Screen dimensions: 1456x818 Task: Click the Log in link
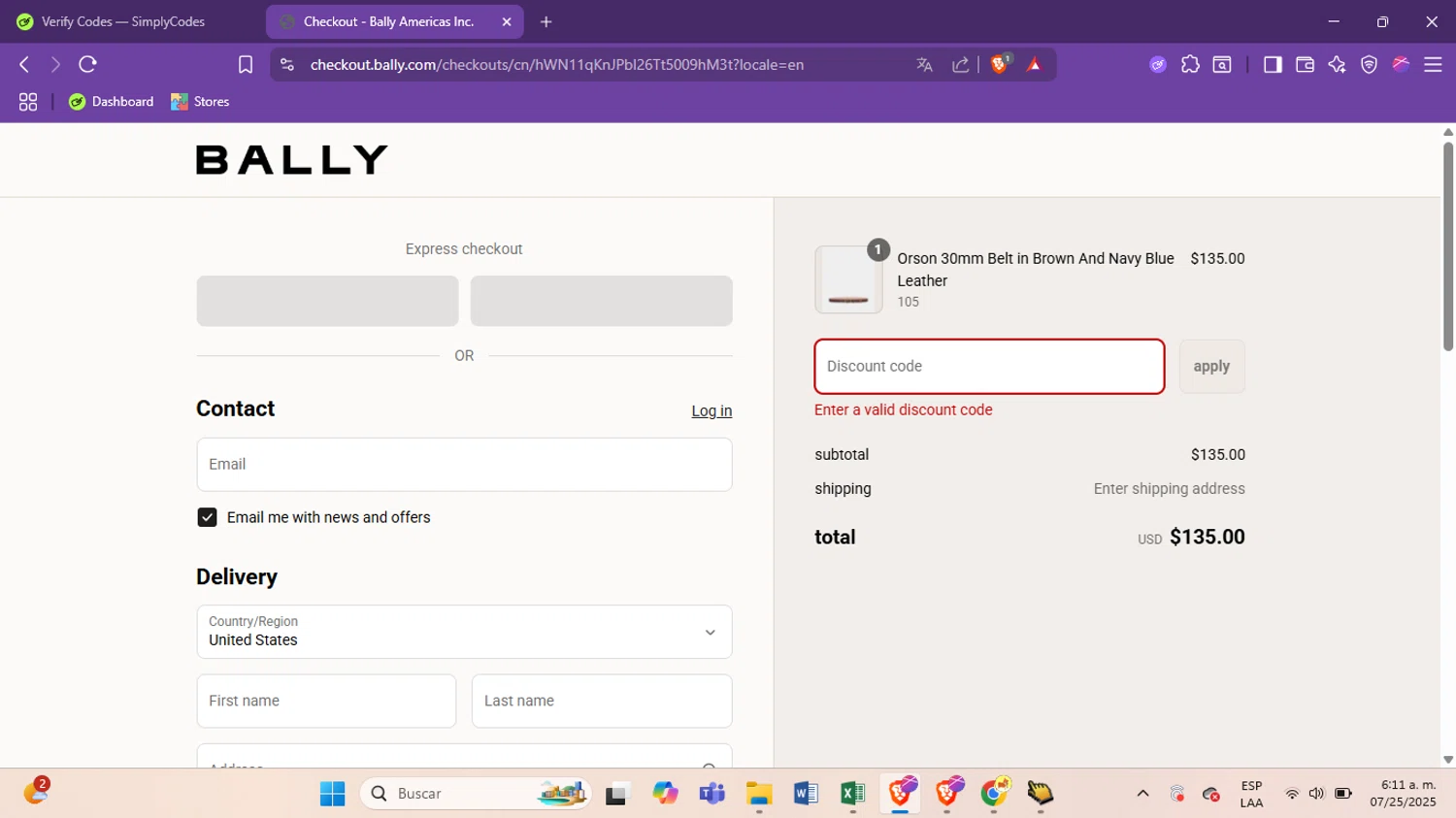click(x=711, y=411)
